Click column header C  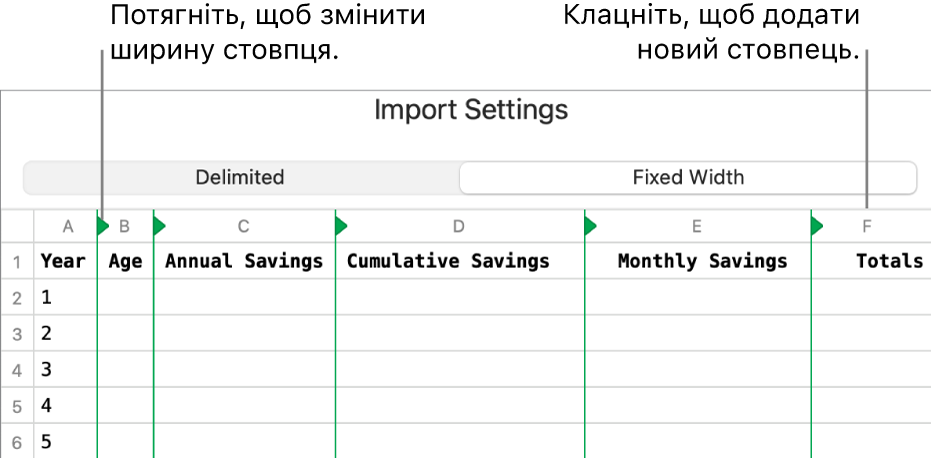coord(244,227)
